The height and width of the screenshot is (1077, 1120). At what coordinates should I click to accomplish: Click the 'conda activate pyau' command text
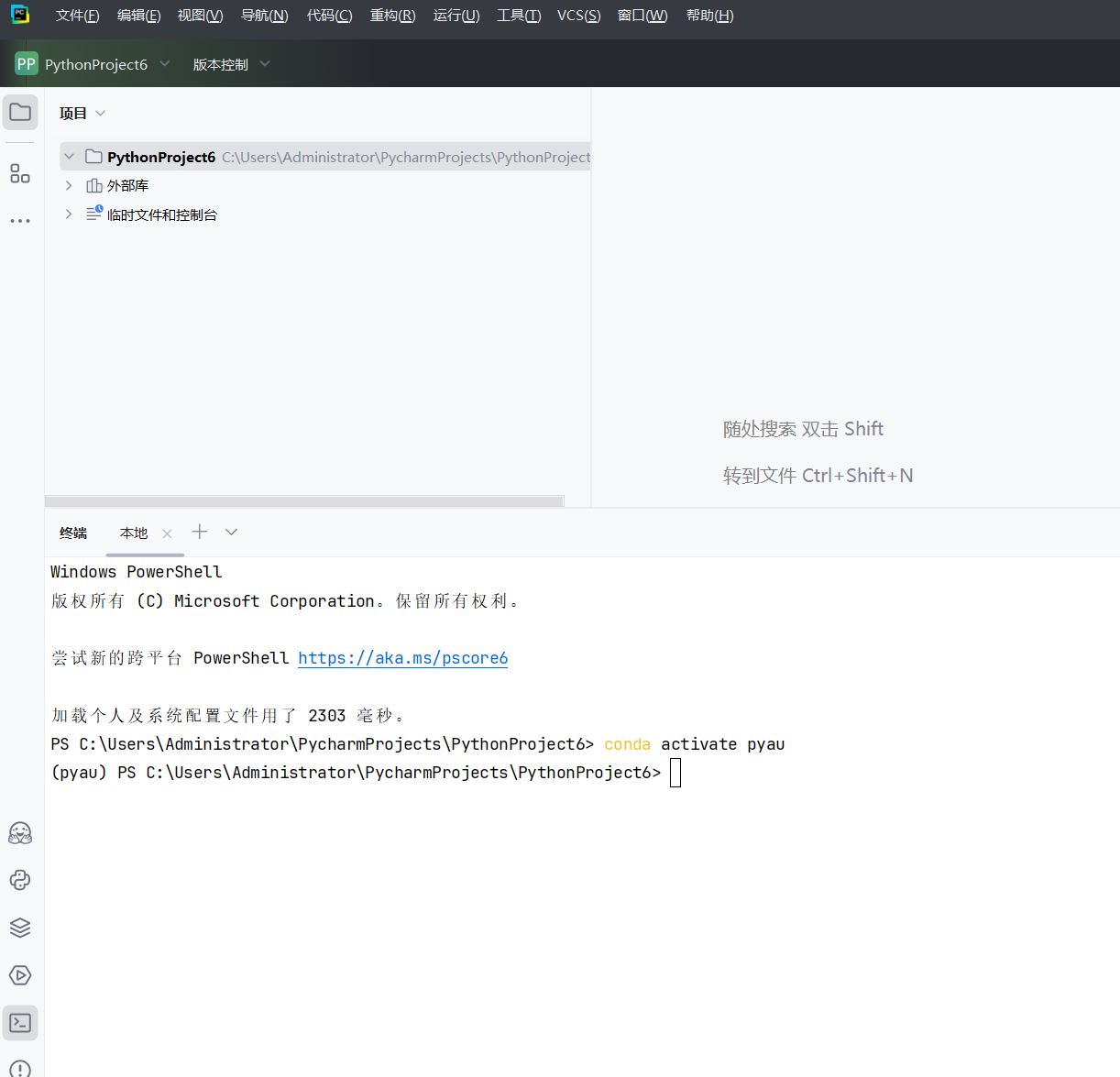click(695, 744)
